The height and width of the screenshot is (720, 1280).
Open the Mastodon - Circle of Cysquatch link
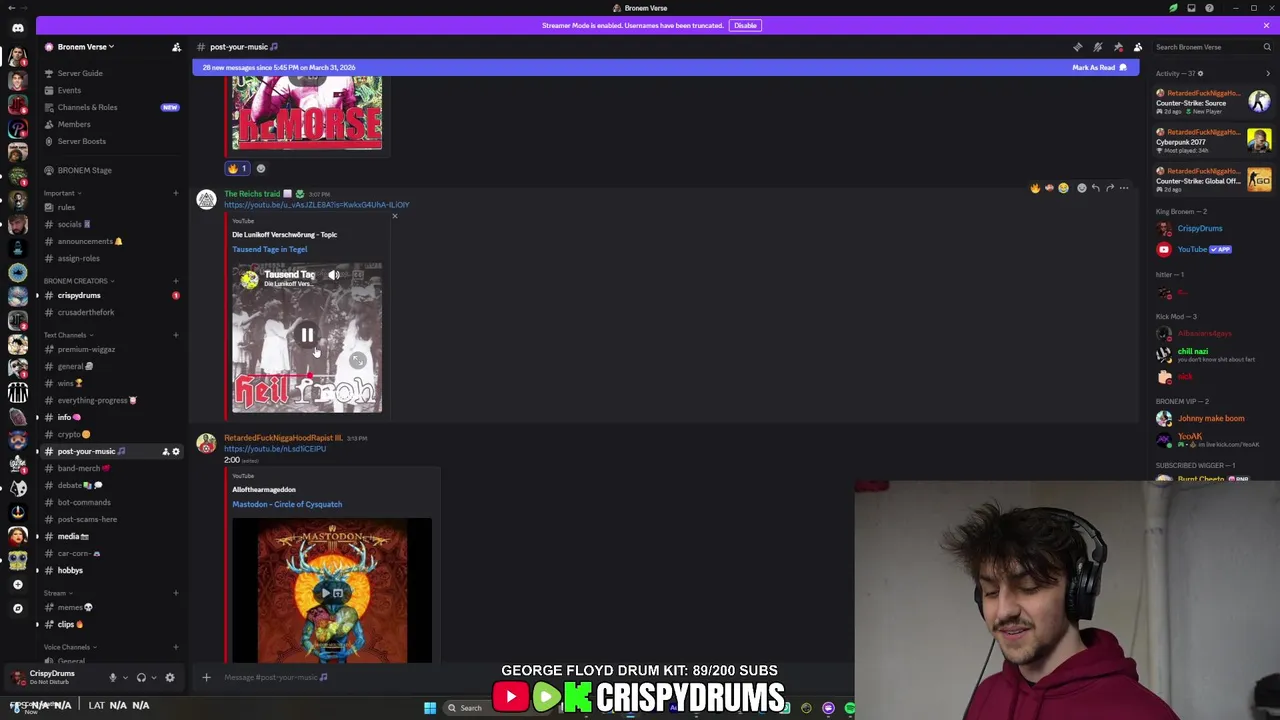click(287, 504)
